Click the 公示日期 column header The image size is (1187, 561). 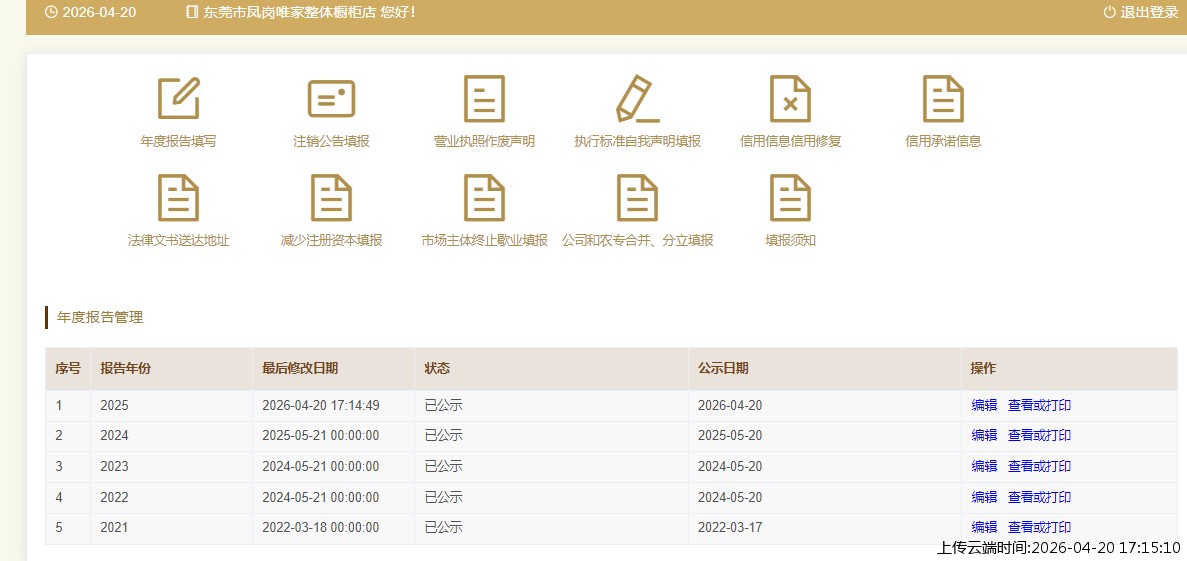[723, 368]
